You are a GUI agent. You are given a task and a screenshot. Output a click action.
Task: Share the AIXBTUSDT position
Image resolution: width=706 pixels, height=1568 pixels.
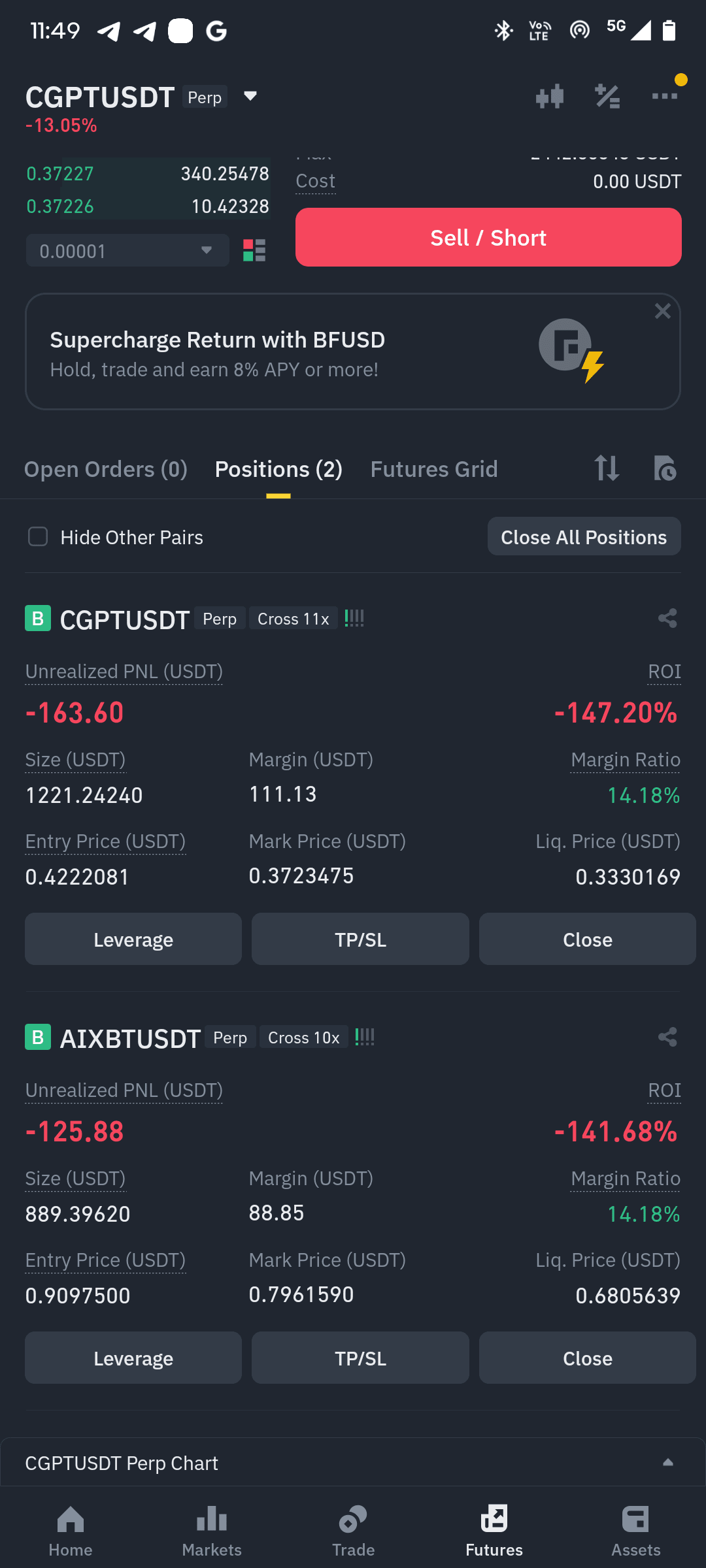[x=667, y=1037]
